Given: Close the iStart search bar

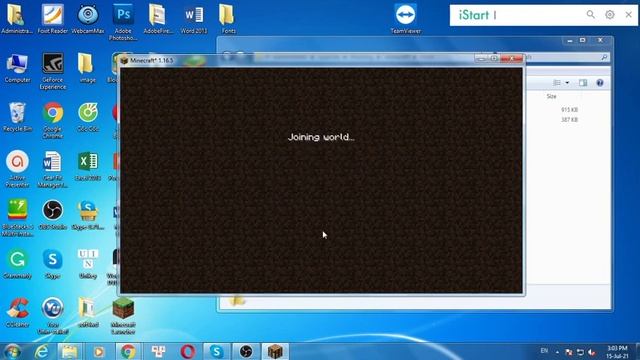Looking at the screenshot, I should [629, 15].
